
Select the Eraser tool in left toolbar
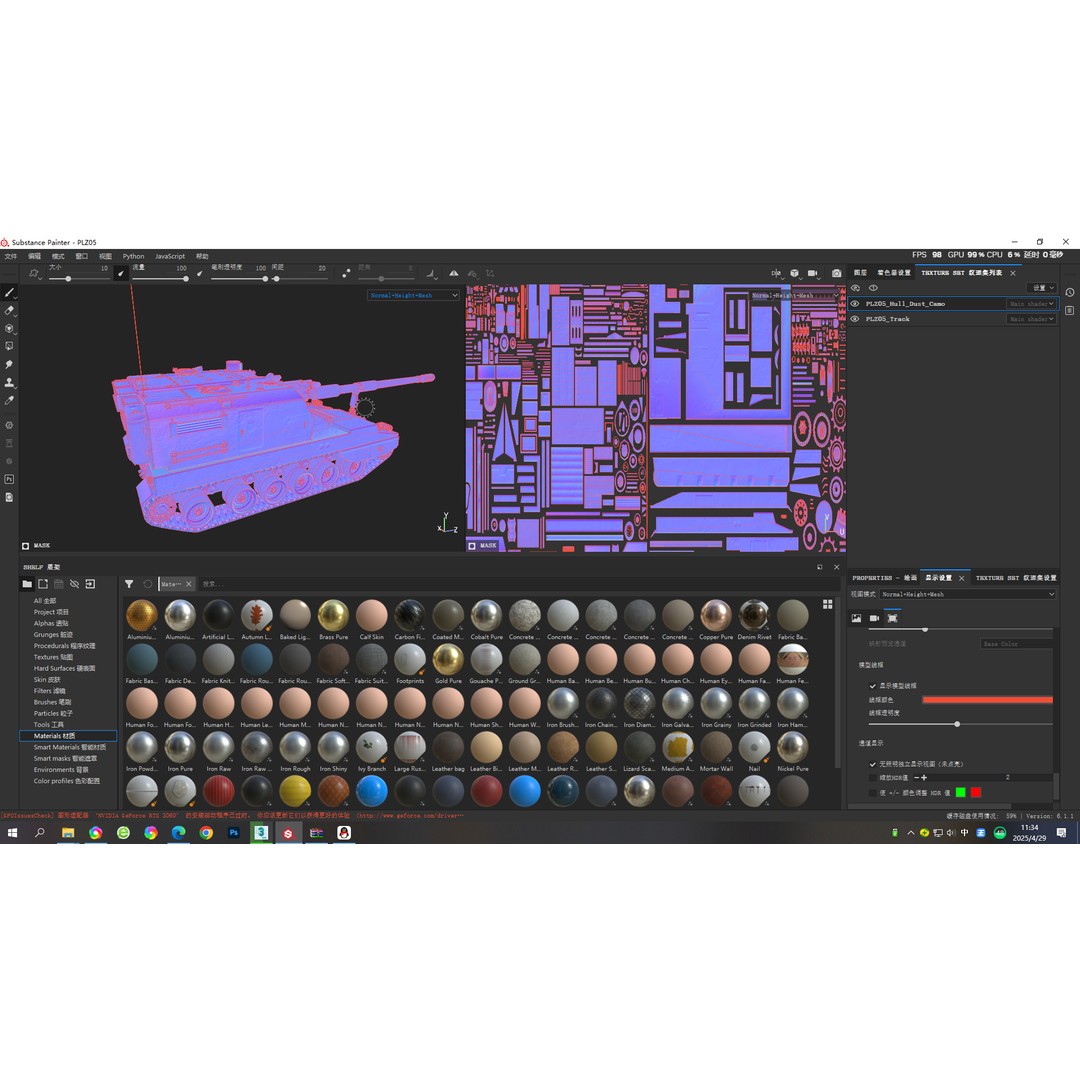point(9,311)
